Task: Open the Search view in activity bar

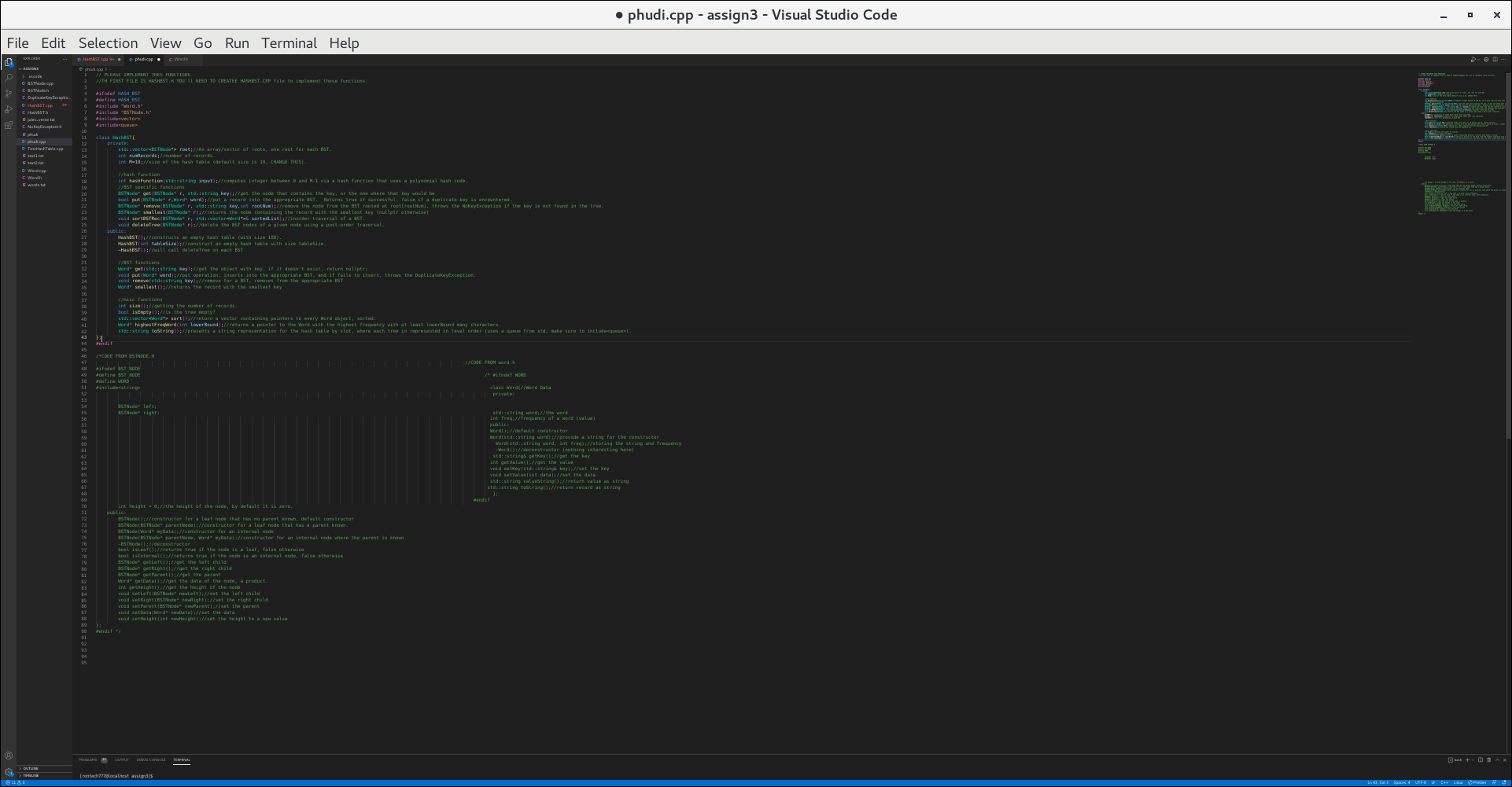Action: click(x=9, y=78)
